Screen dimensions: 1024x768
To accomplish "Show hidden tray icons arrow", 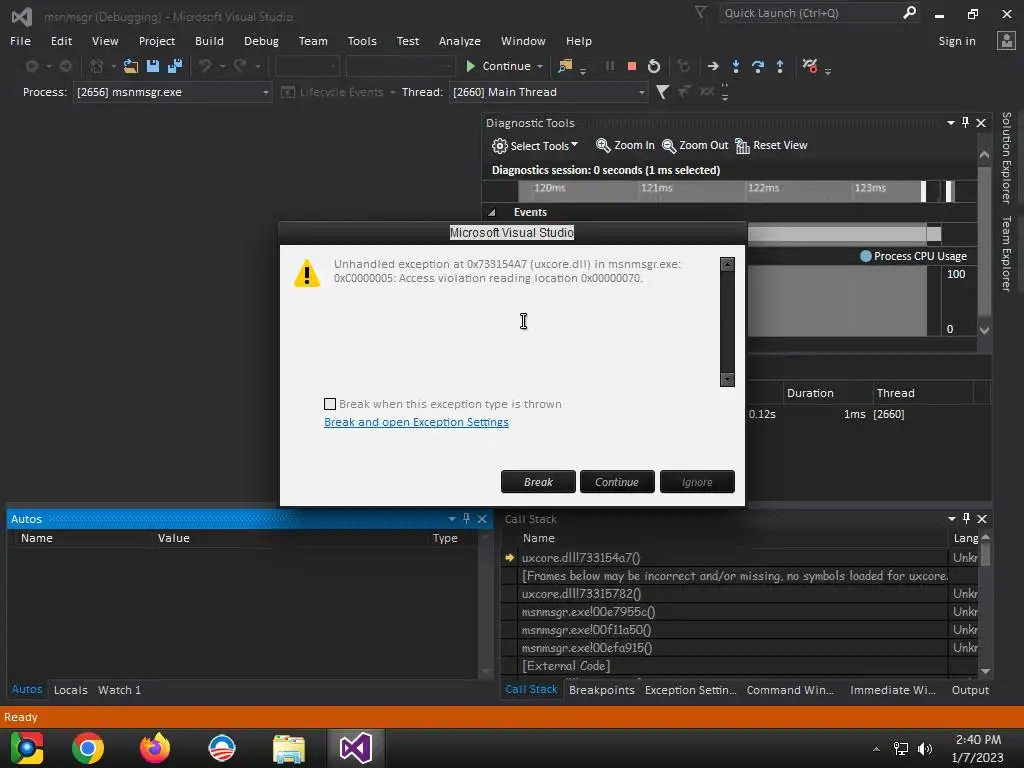I will [876, 749].
